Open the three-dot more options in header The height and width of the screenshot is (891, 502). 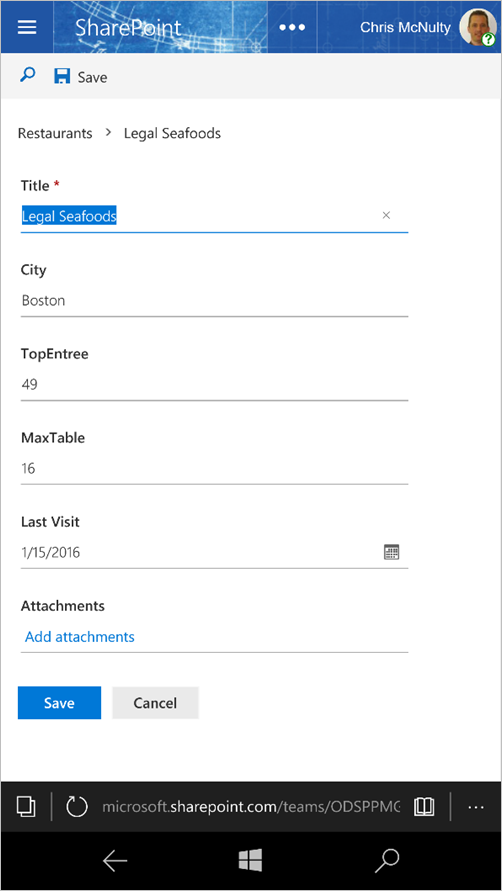(x=292, y=27)
